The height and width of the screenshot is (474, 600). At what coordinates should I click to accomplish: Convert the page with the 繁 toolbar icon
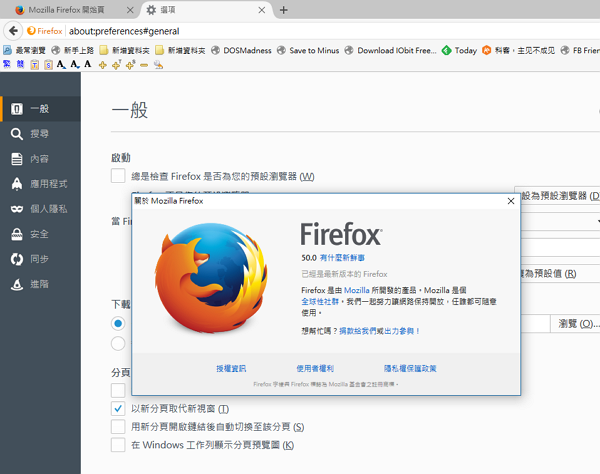[7, 64]
